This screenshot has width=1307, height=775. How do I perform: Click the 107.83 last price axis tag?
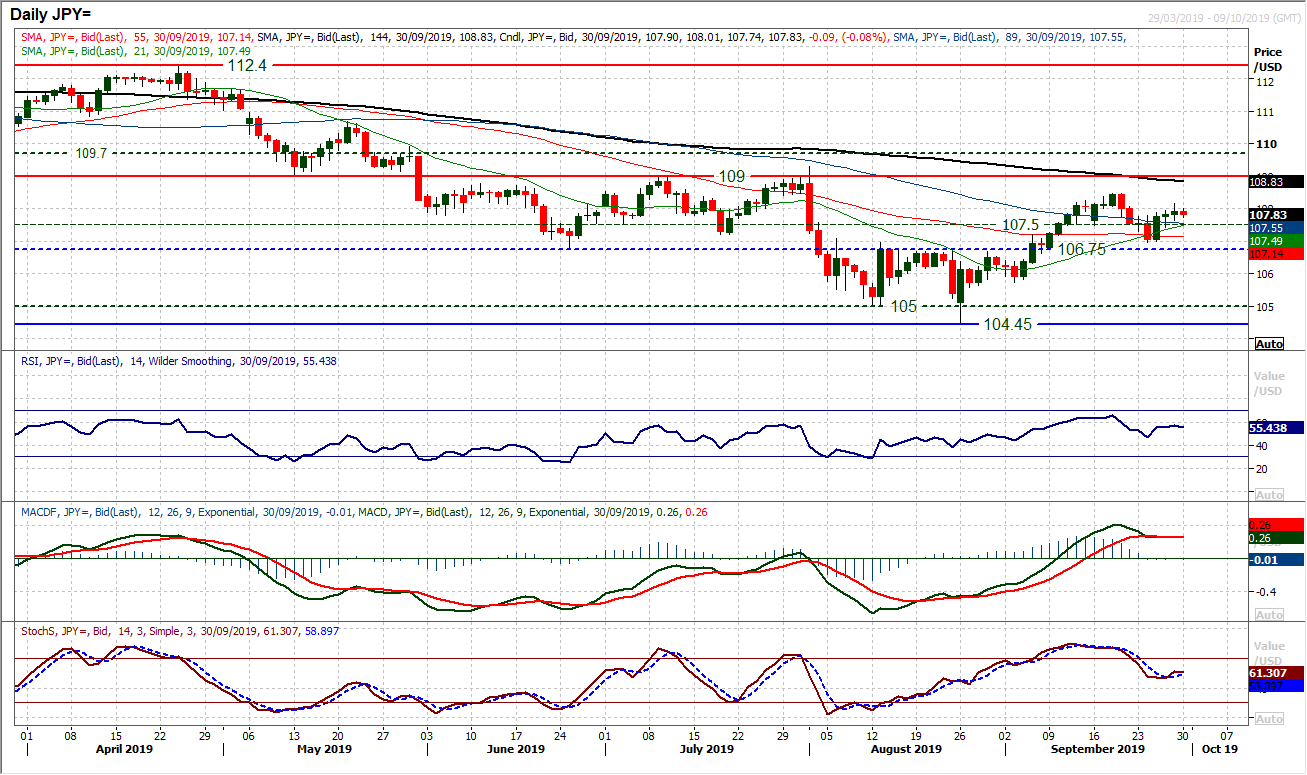click(x=1277, y=215)
